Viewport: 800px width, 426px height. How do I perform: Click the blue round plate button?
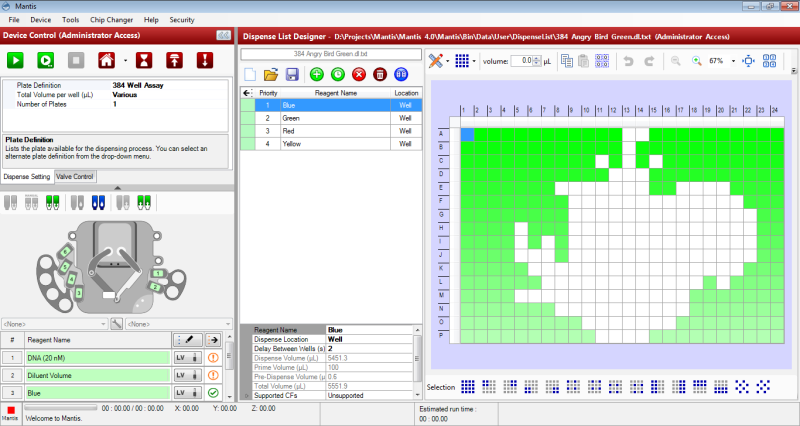[401, 74]
